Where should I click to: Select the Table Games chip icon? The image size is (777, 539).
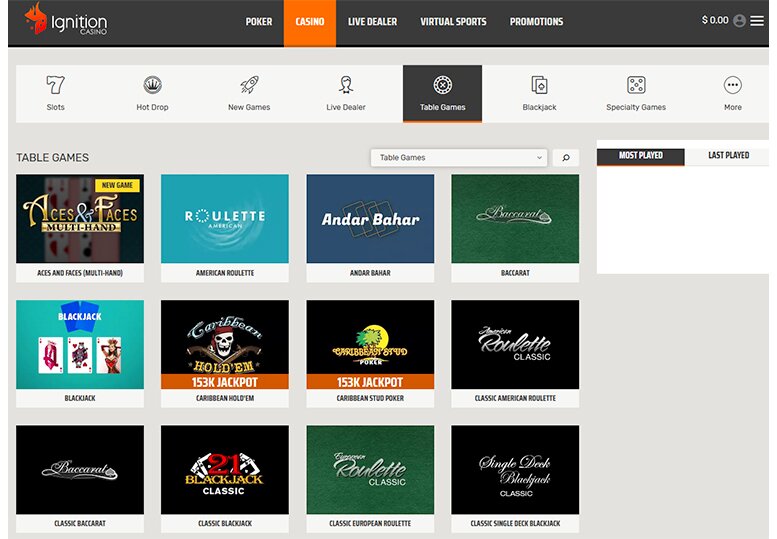point(443,85)
